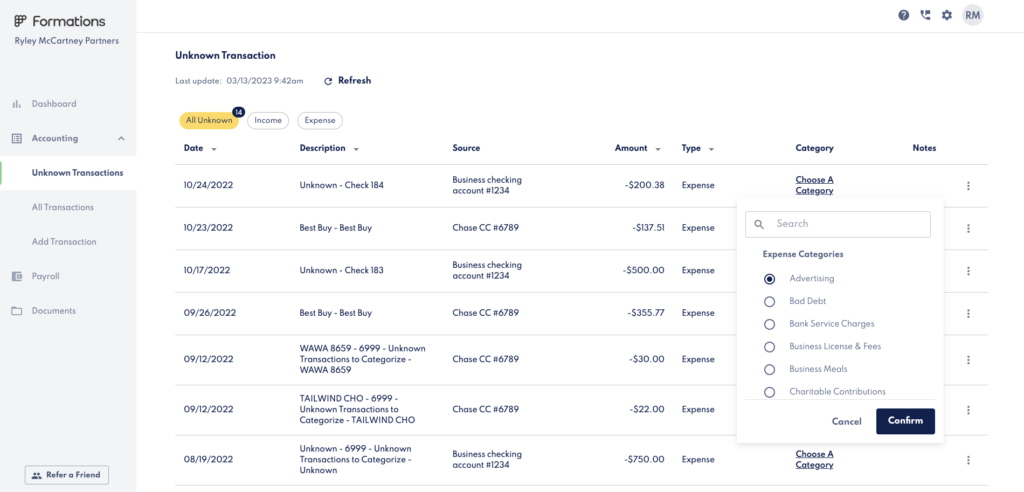Image resolution: width=1024 pixels, height=492 pixels.
Task: Click Choose A Category for the 08/19/2022 row
Action: [x=814, y=459]
